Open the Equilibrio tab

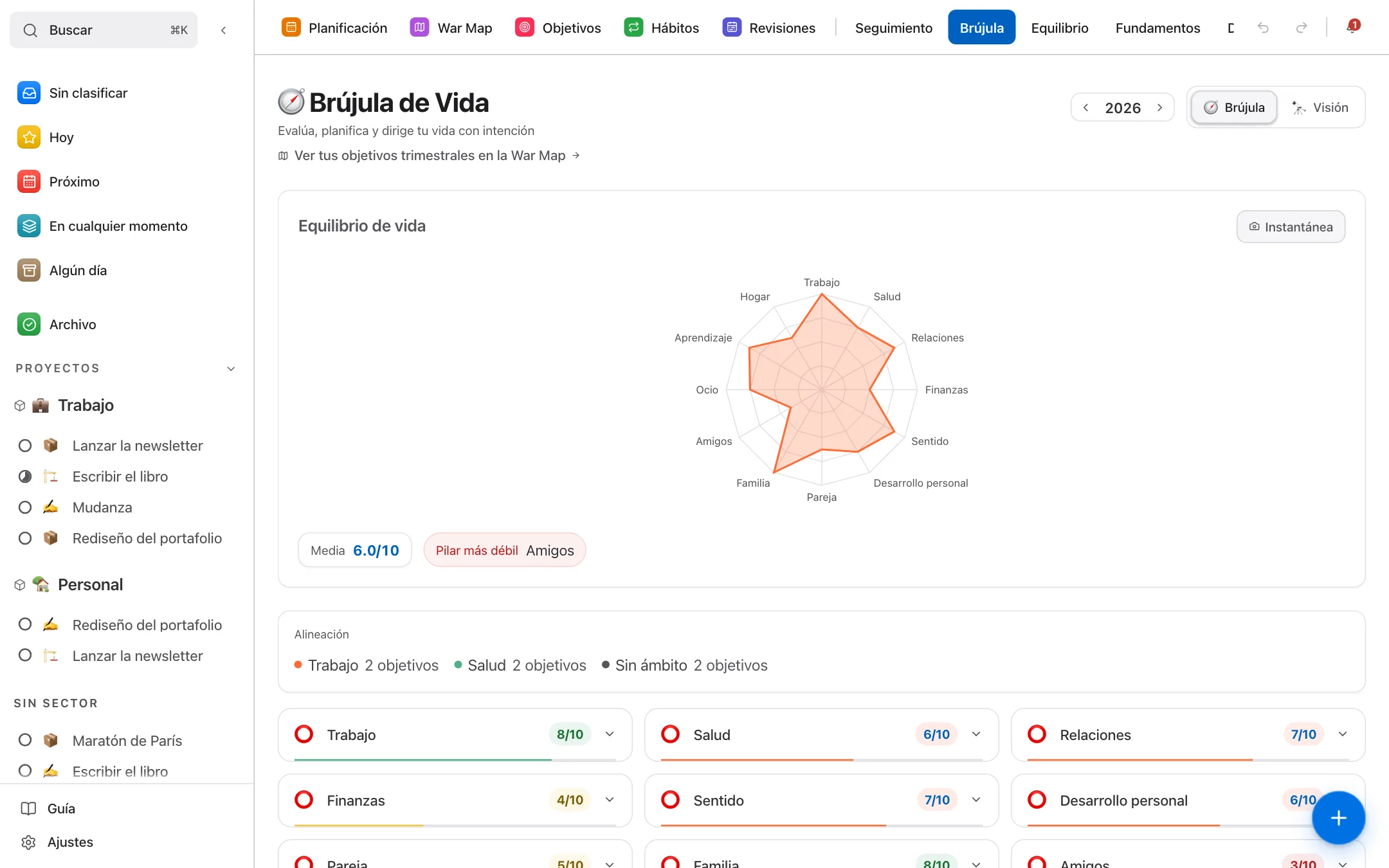click(1060, 28)
